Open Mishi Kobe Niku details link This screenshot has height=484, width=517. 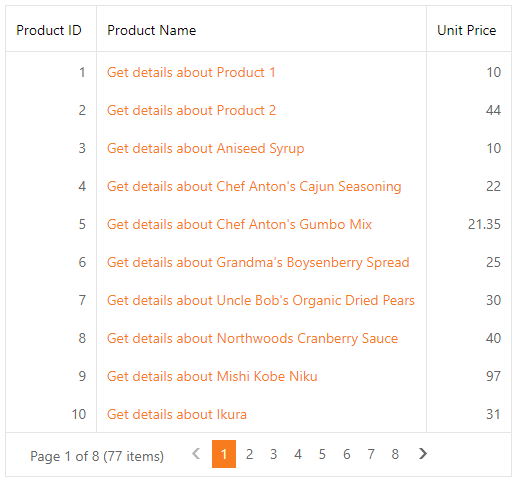[212, 376]
